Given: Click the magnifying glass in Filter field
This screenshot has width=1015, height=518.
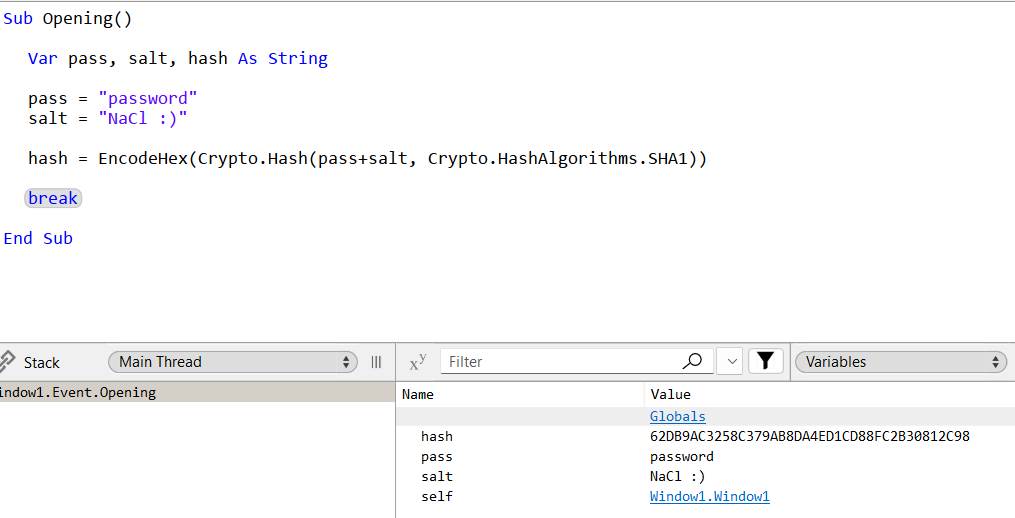Looking at the screenshot, I should pos(692,361).
